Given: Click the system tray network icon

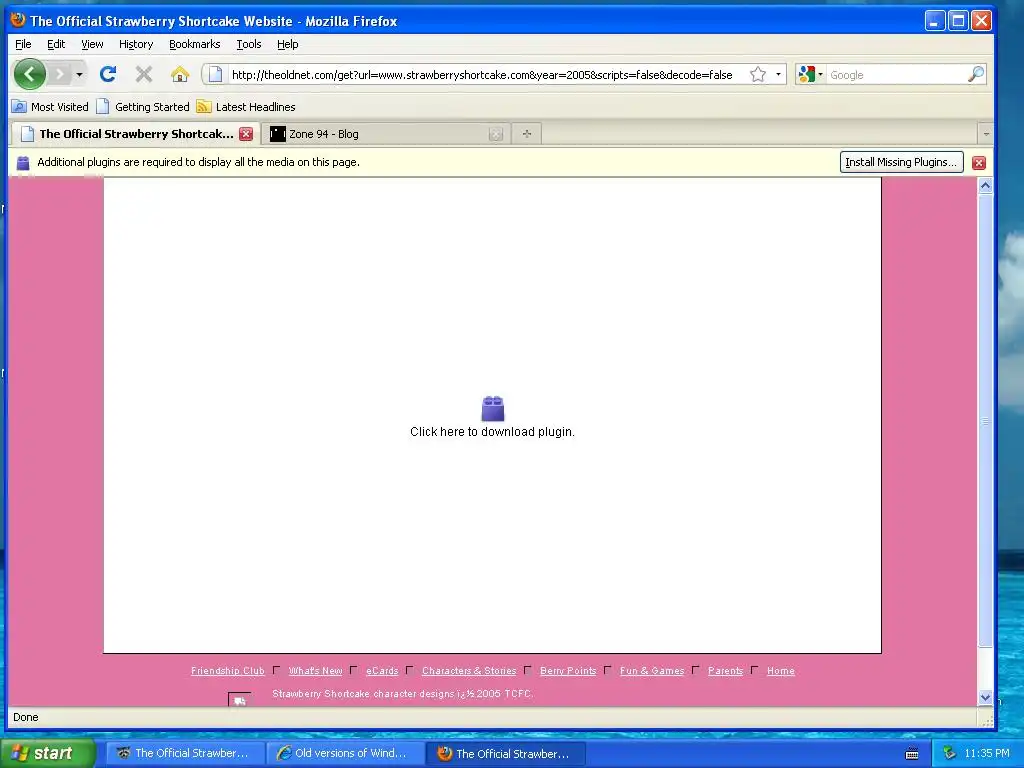Looking at the screenshot, I should (950, 753).
